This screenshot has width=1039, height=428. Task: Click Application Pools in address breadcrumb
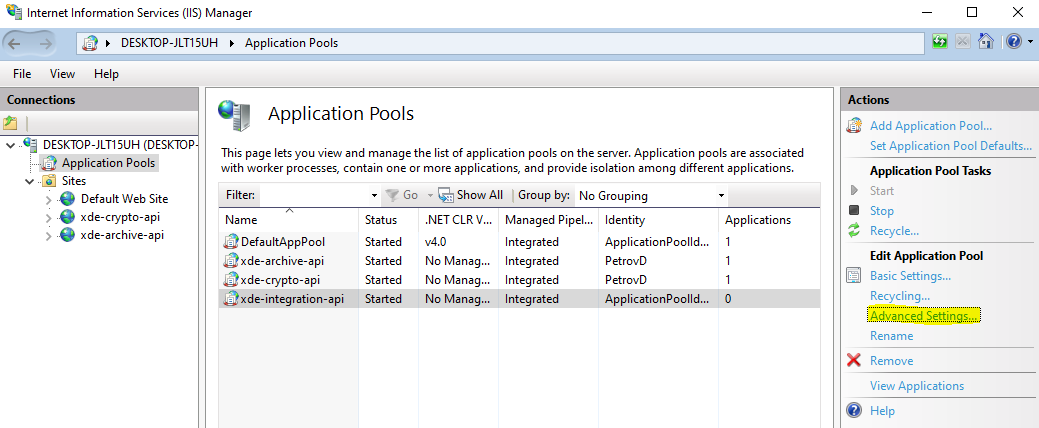coord(291,43)
